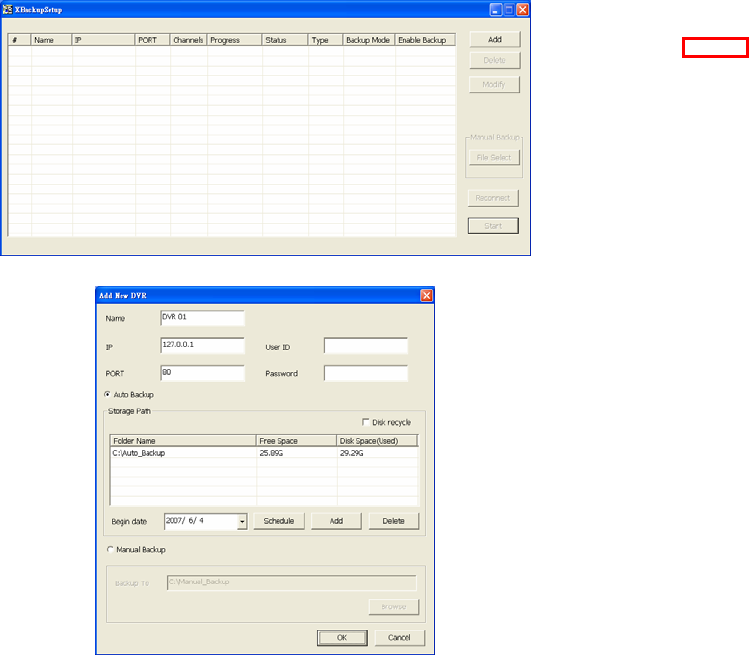Minimize the XBackupSetup window
This screenshot has width=749, height=655.
(496, 10)
